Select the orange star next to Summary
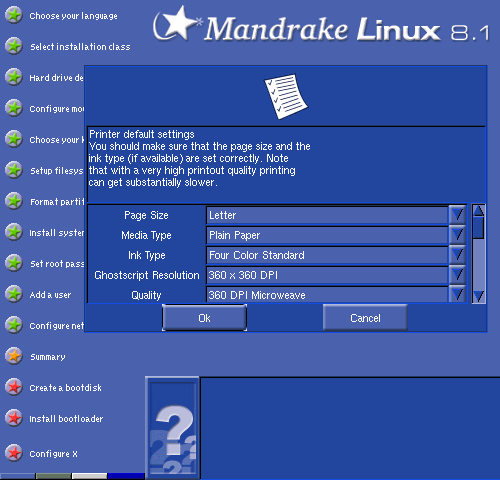500x480 pixels. coord(14,356)
